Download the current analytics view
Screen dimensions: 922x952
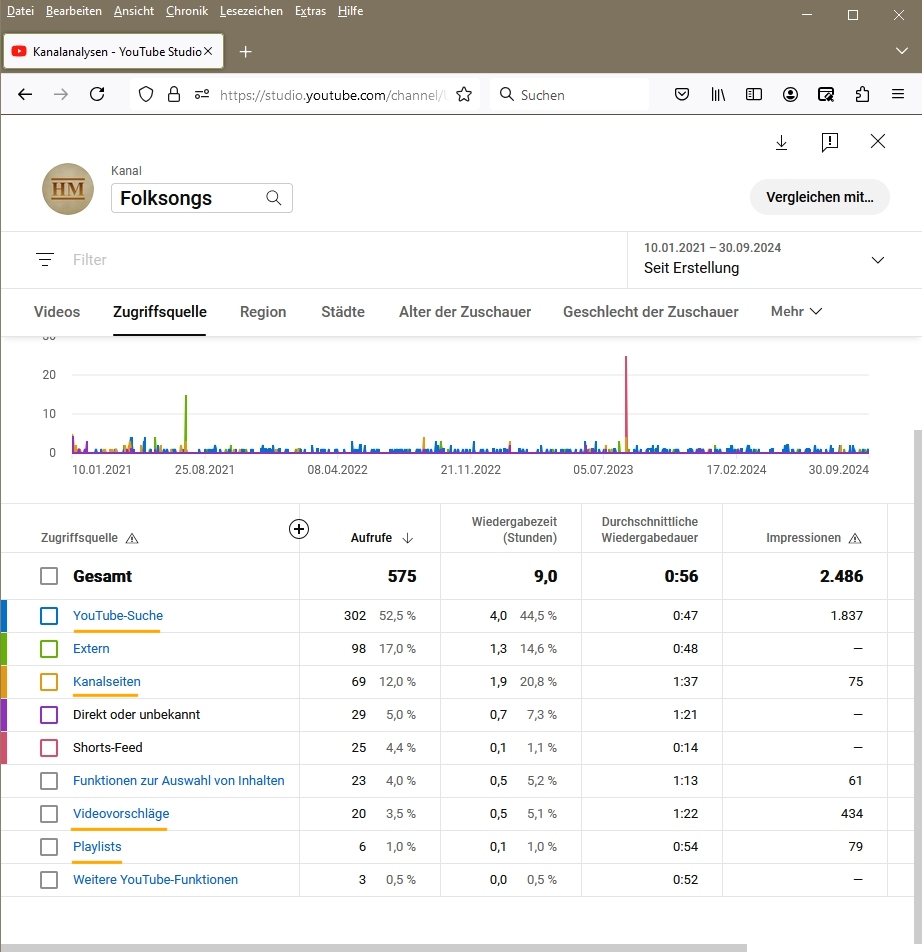782,142
